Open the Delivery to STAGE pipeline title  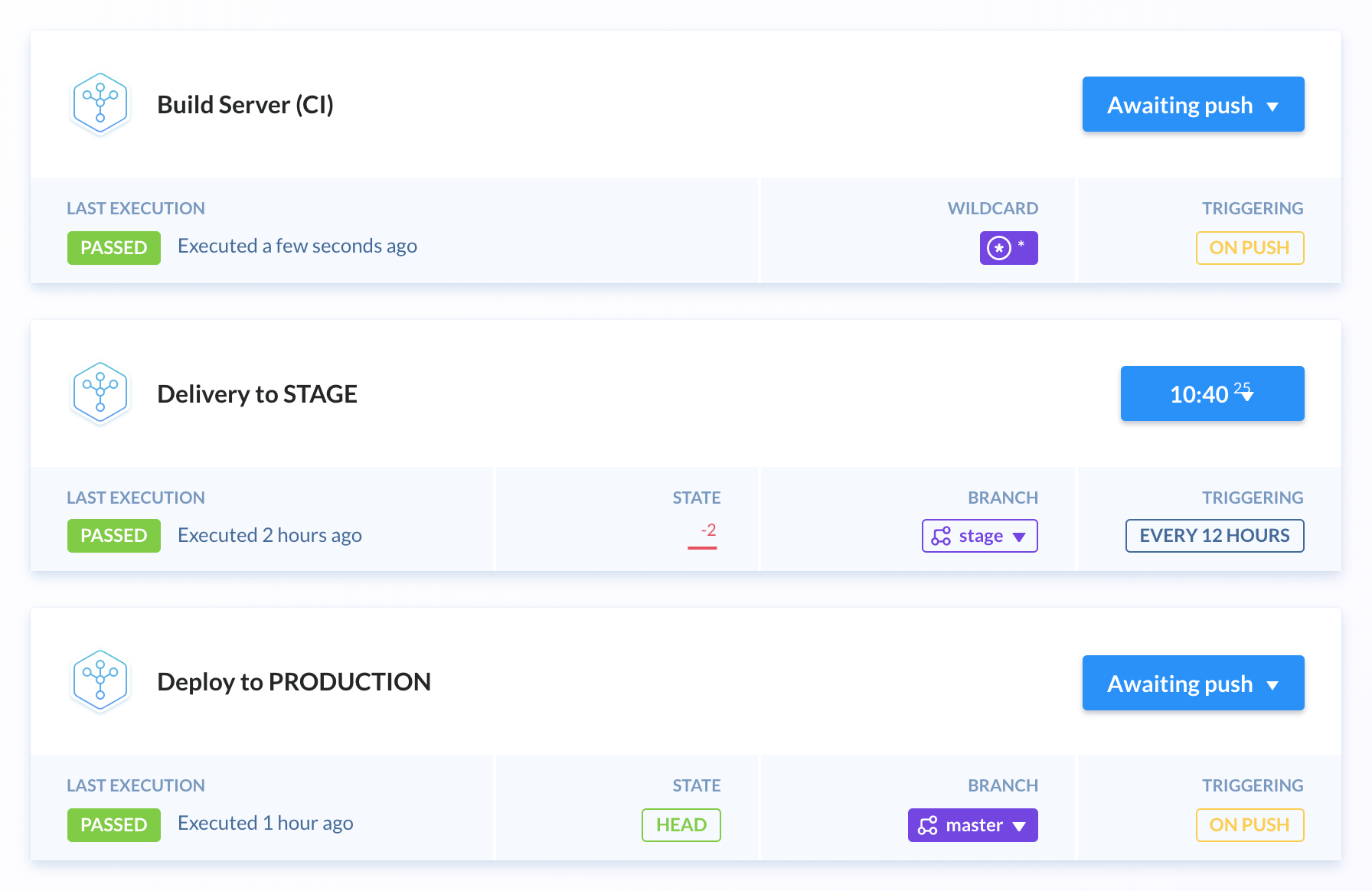[x=257, y=394]
